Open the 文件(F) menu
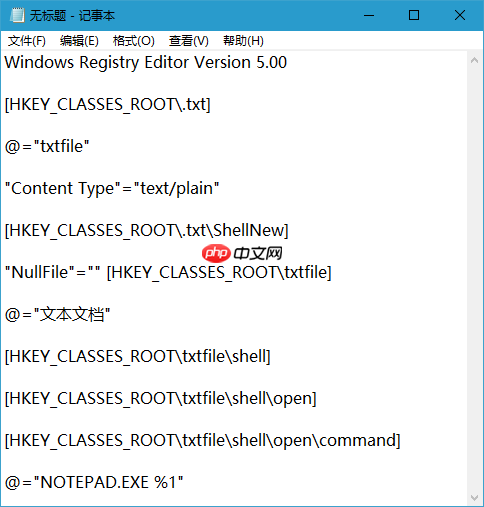This screenshot has width=484, height=507. pyautogui.click(x=27, y=41)
